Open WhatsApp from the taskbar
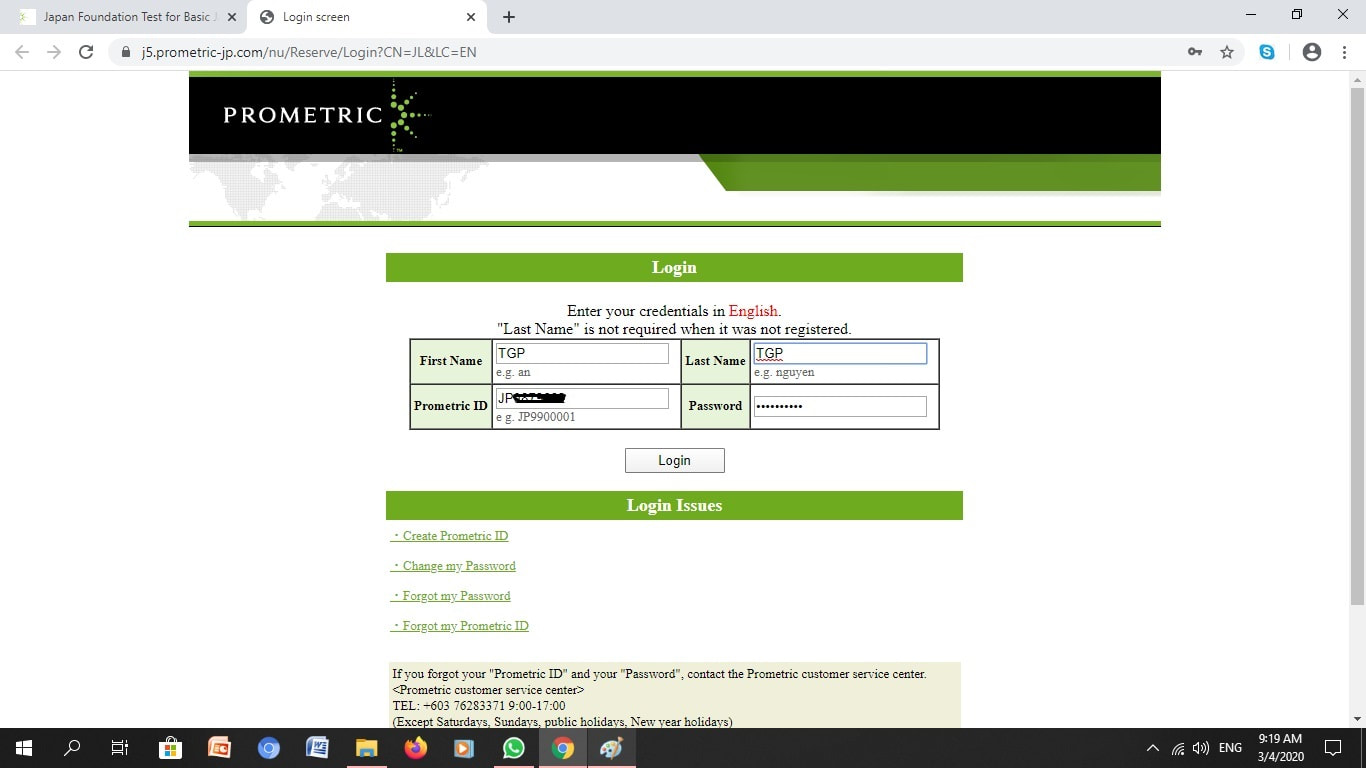This screenshot has height=768, width=1366. (514, 748)
